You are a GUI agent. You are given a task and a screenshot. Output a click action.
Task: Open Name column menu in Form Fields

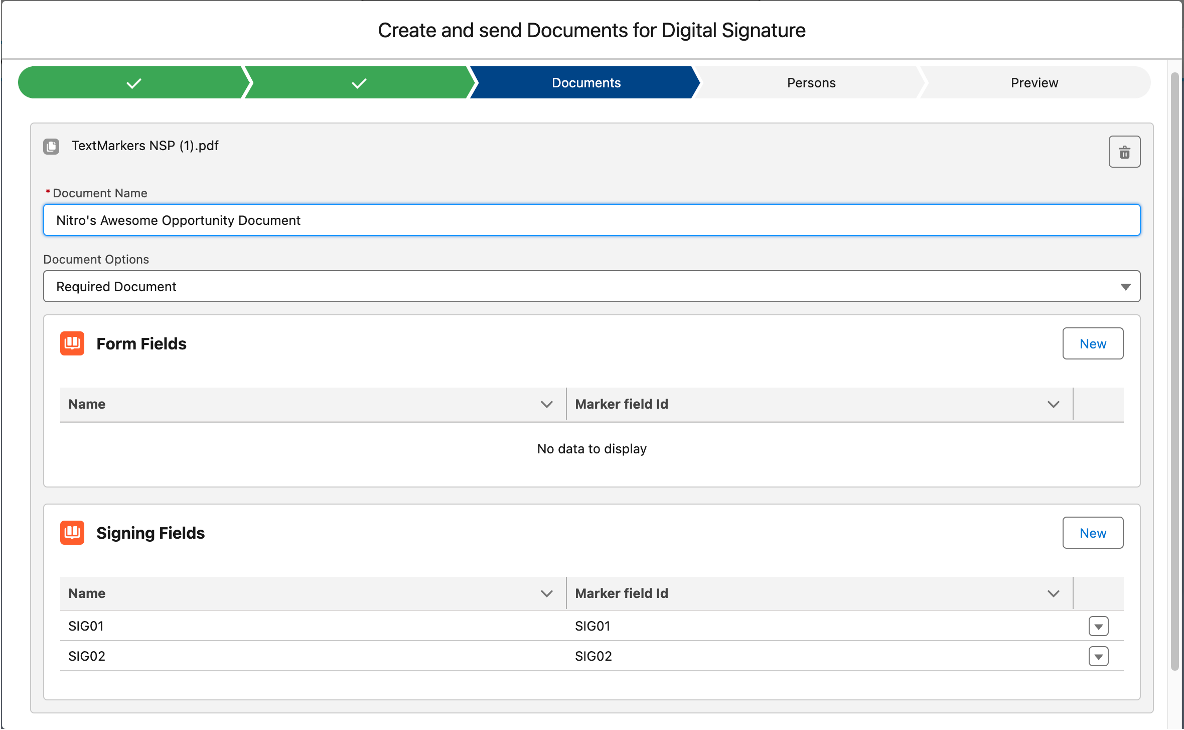[546, 405]
